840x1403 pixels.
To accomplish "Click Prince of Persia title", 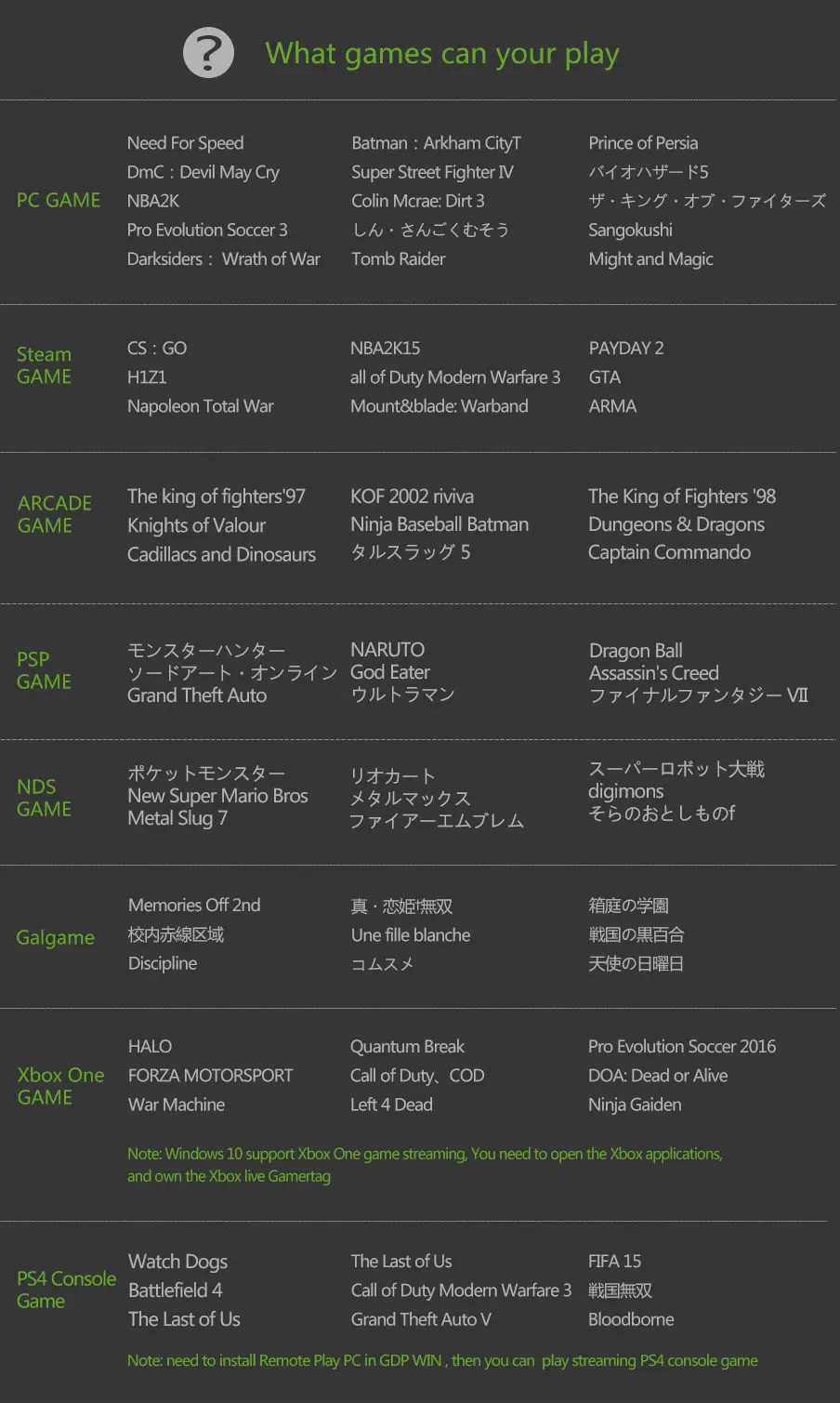I will [643, 143].
